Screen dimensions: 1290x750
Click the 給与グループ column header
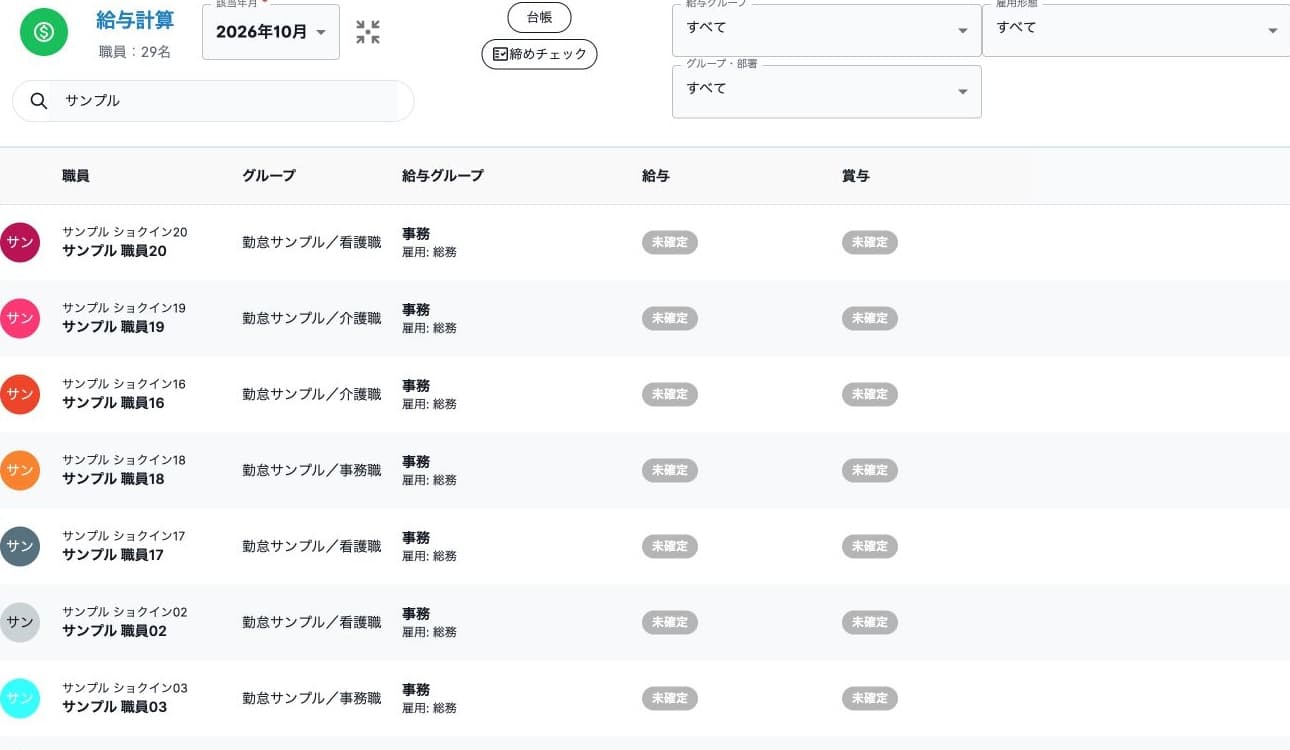pos(443,176)
